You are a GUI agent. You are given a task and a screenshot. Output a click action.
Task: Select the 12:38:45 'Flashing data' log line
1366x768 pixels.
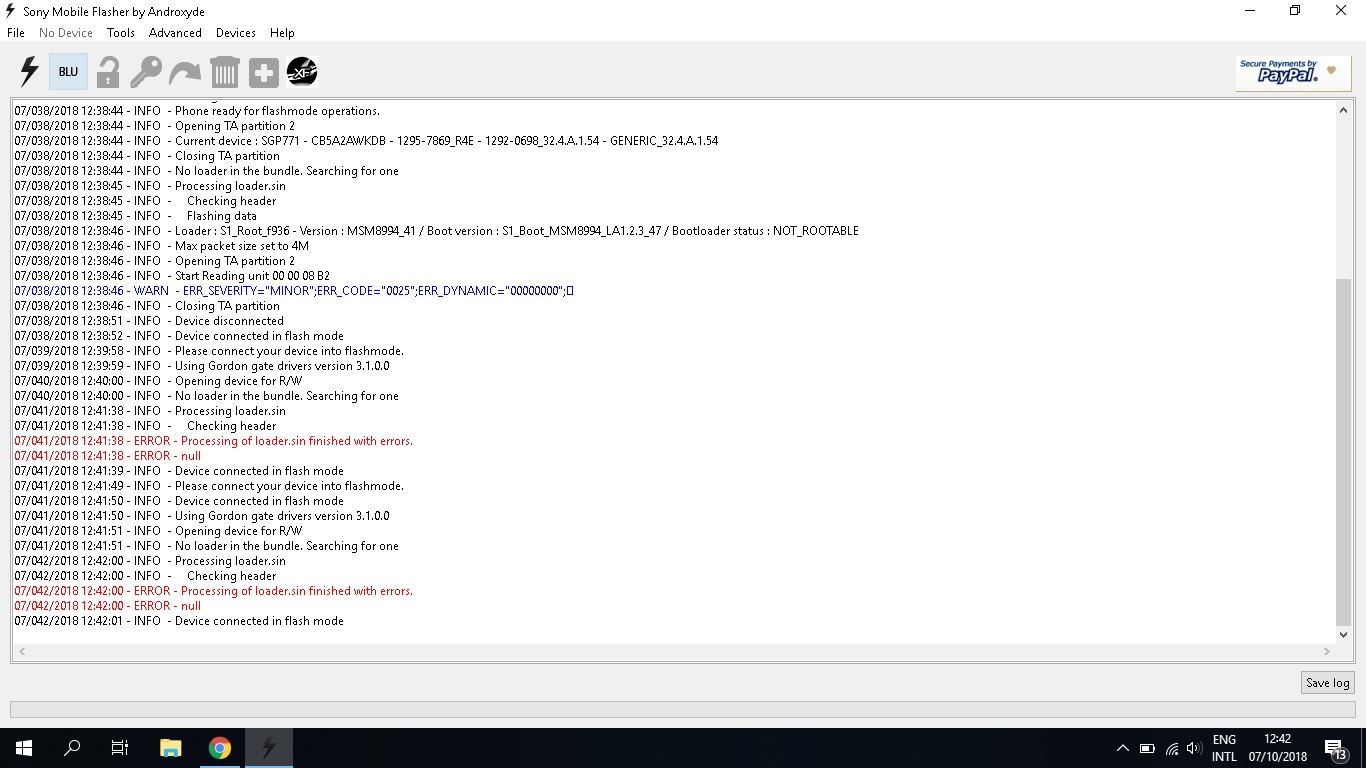click(x=135, y=216)
